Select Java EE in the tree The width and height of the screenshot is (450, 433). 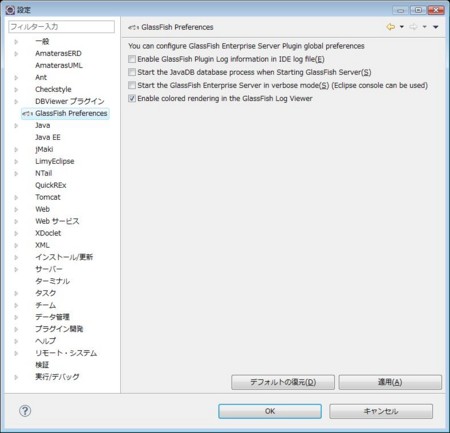(x=48, y=137)
